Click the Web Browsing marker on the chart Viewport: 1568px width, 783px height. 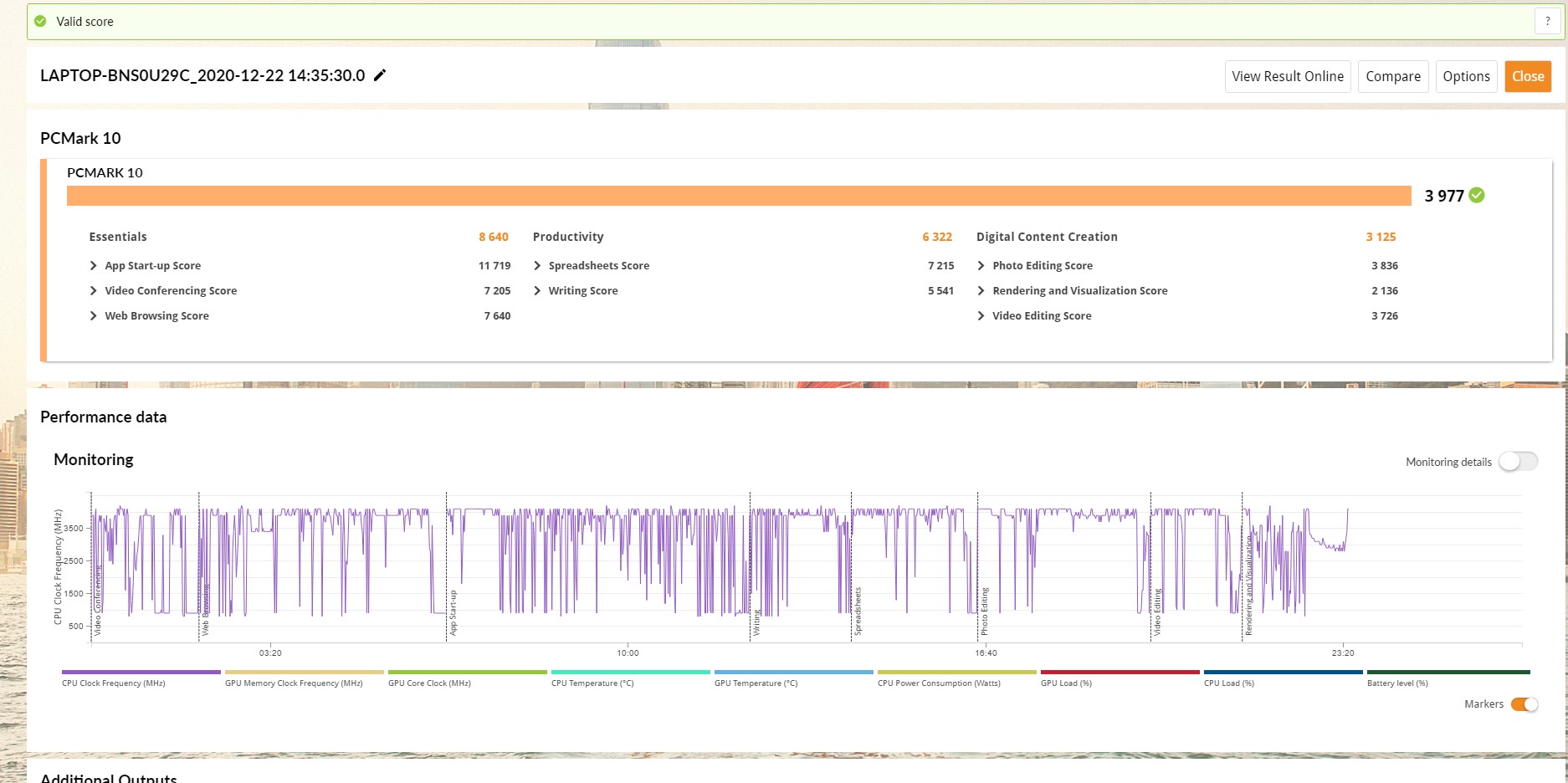tap(205, 610)
